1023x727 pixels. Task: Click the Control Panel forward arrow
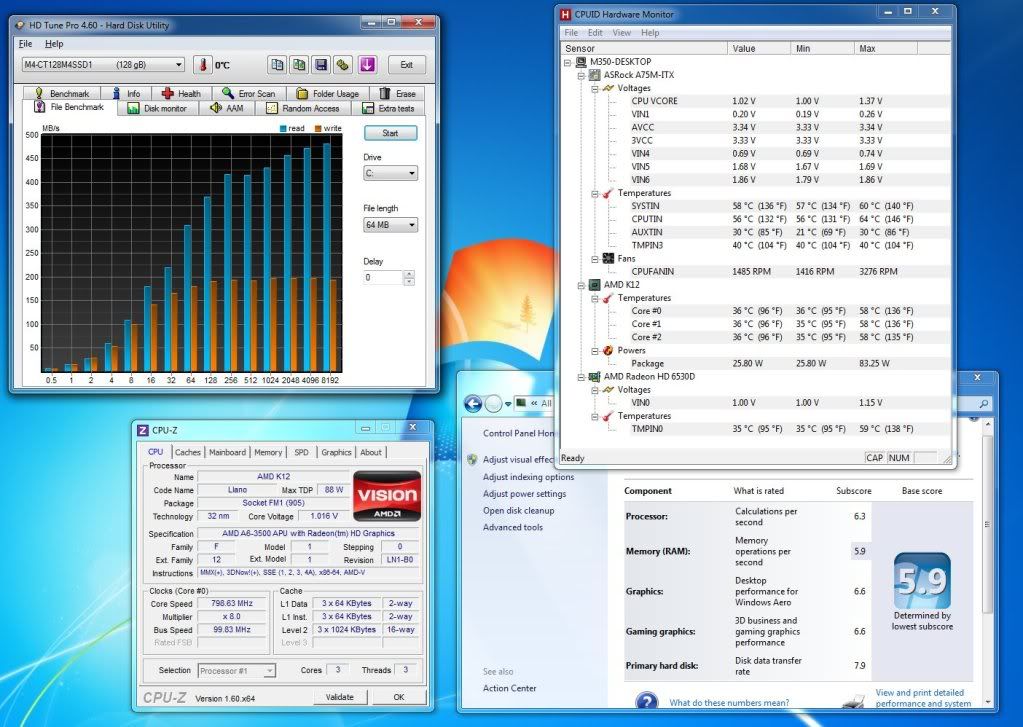pos(494,404)
